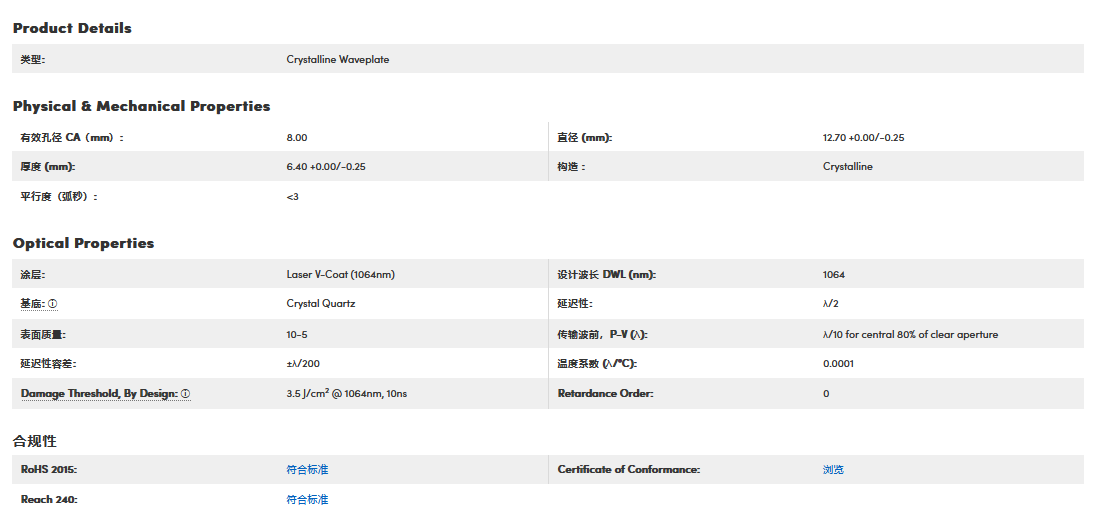Select the Optical Properties heading
The height and width of the screenshot is (525, 1102).
pos(84,243)
